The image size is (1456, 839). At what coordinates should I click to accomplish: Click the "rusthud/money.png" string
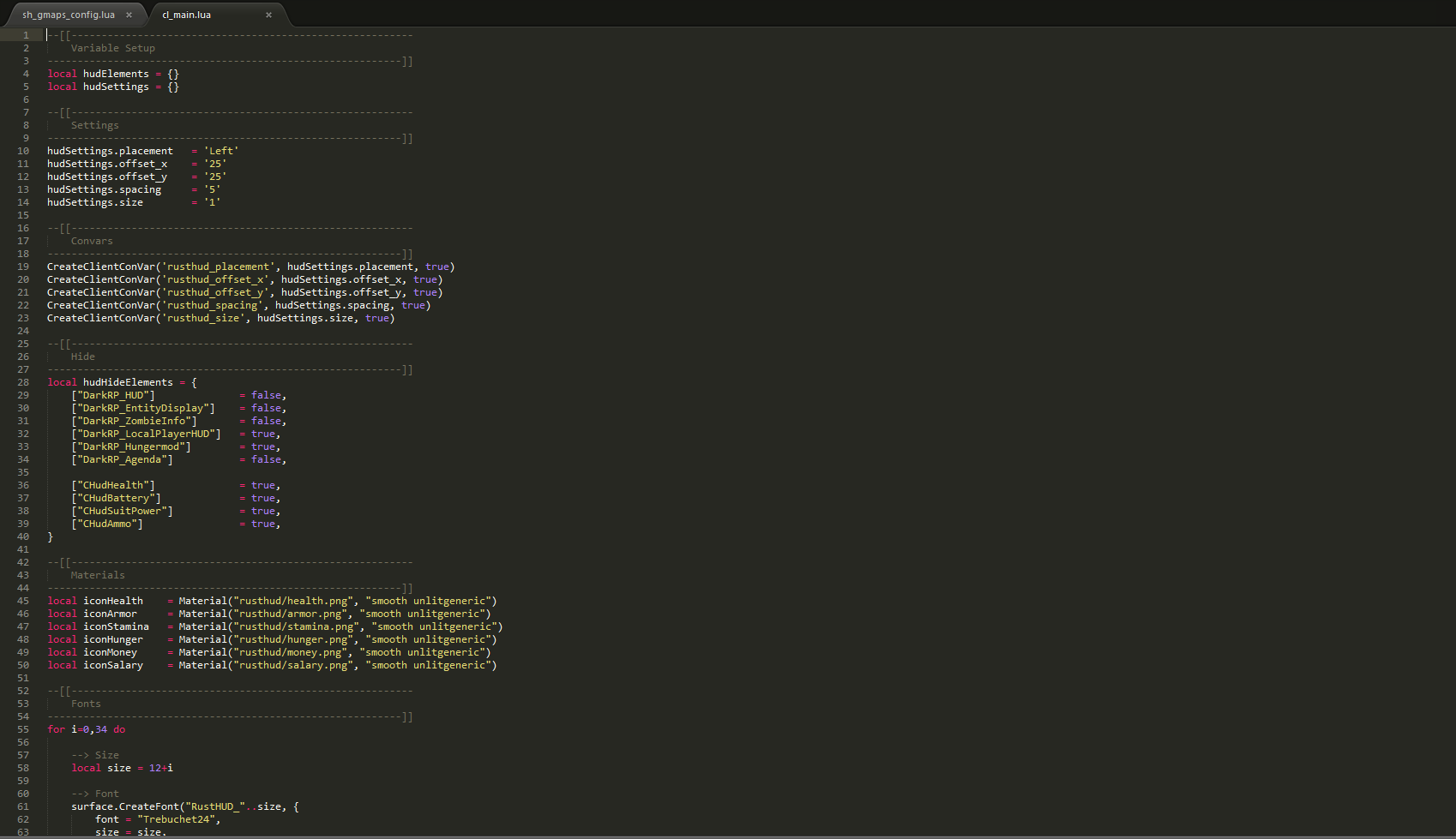[x=290, y=652]
